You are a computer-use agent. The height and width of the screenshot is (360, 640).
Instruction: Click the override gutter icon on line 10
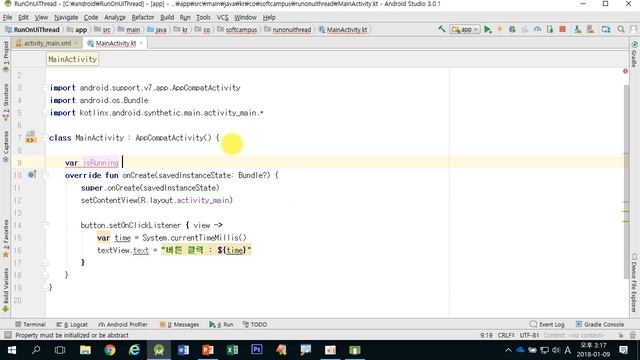32,175
